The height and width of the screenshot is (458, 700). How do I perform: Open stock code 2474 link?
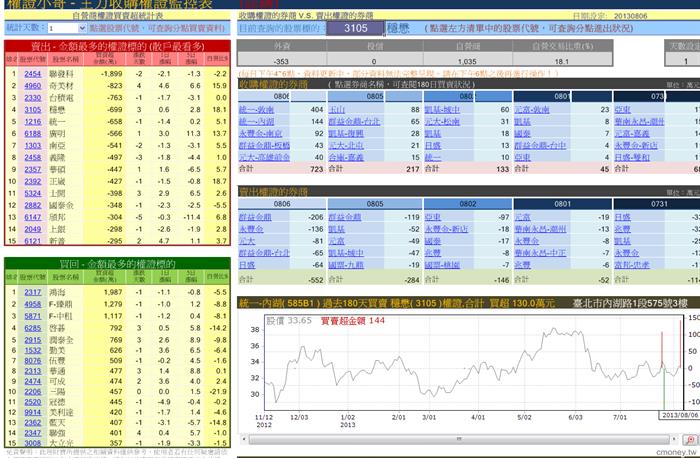point(33,381)
